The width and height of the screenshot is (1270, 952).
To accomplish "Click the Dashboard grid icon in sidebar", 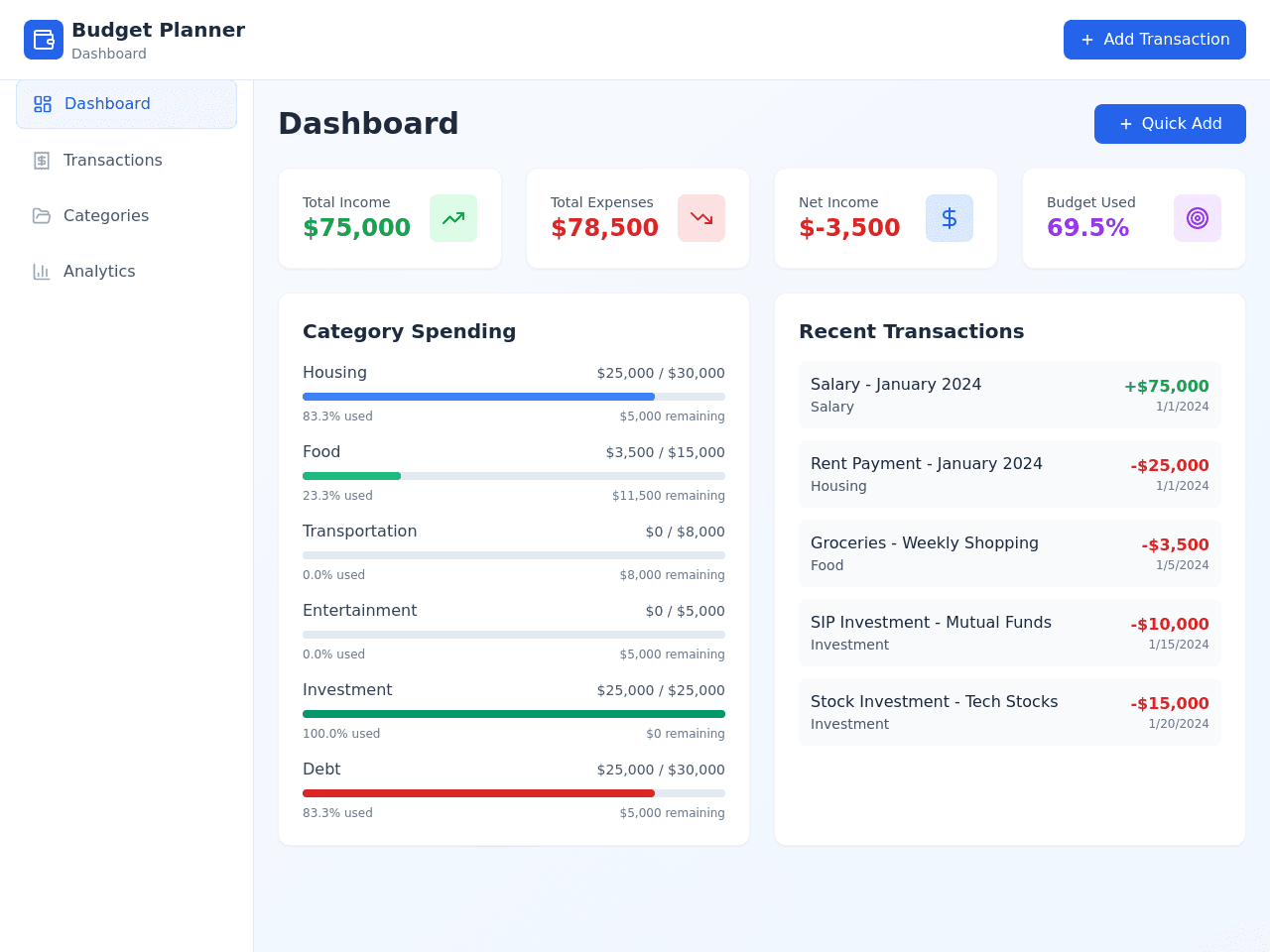I will click(x=43, y=104).
